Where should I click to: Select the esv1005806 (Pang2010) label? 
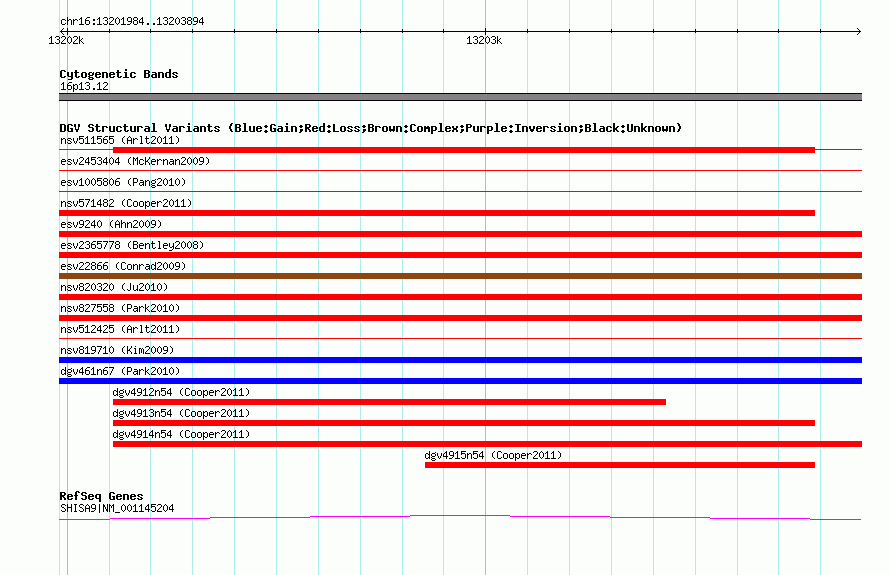coord(123,182)
